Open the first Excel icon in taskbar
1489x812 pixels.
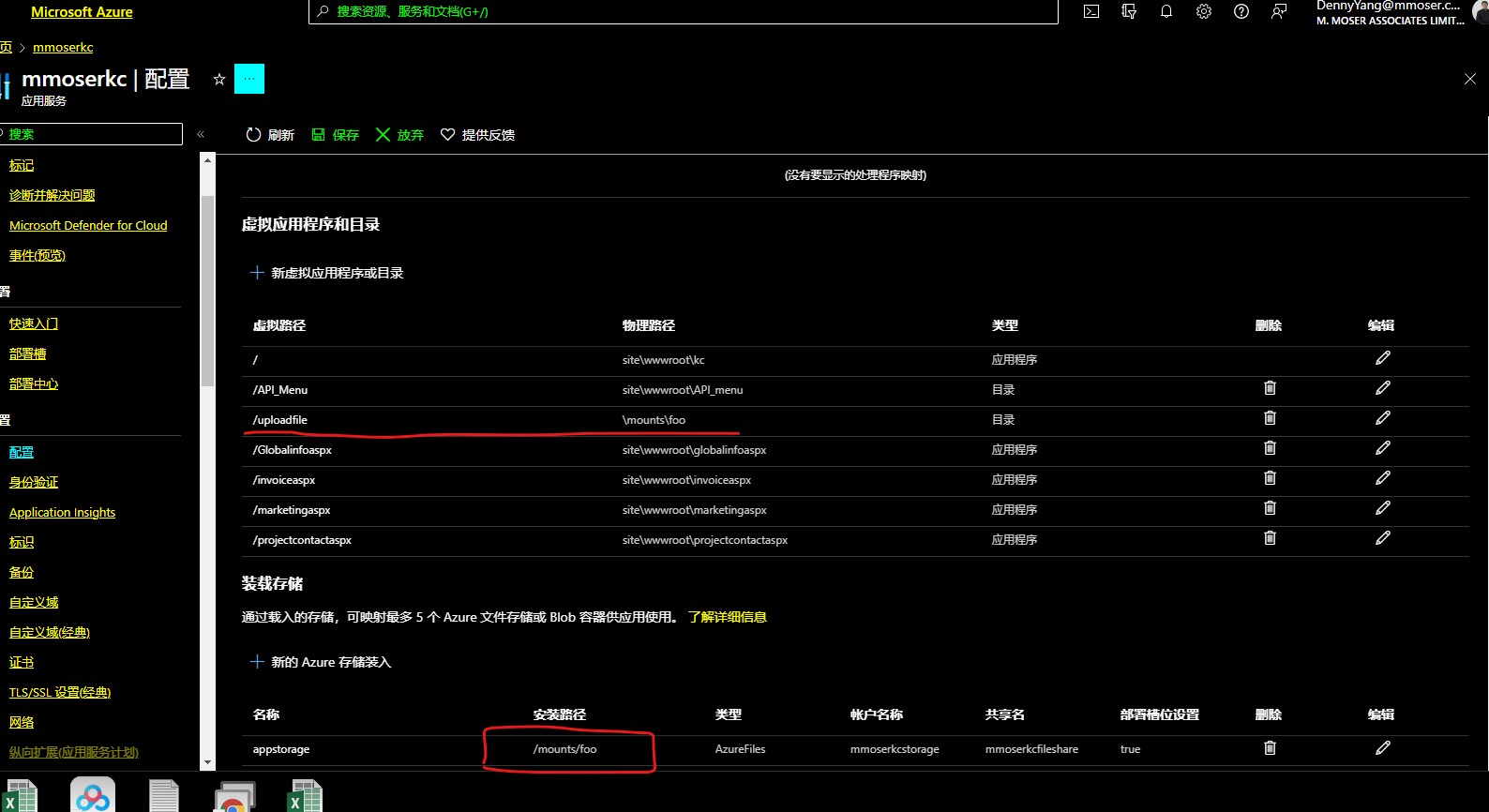19,796
